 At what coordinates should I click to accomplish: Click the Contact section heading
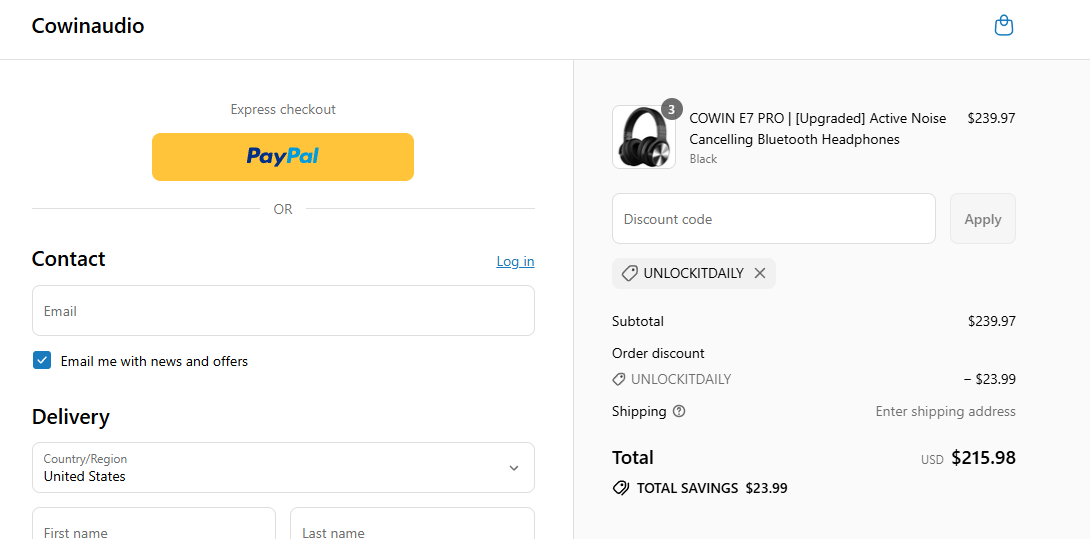click(x=69, y=259)
